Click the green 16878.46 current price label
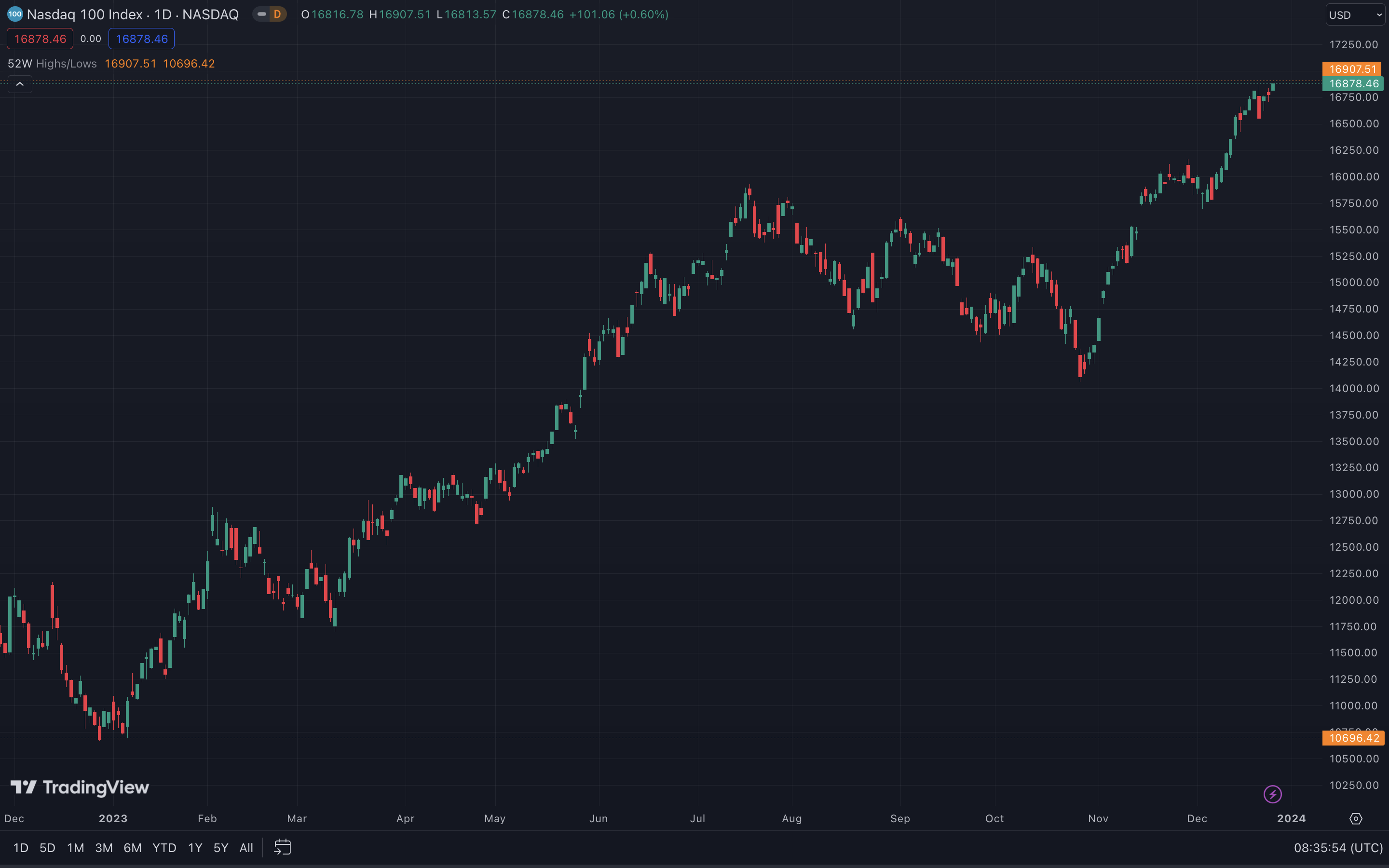 [x=1352, y=84]
